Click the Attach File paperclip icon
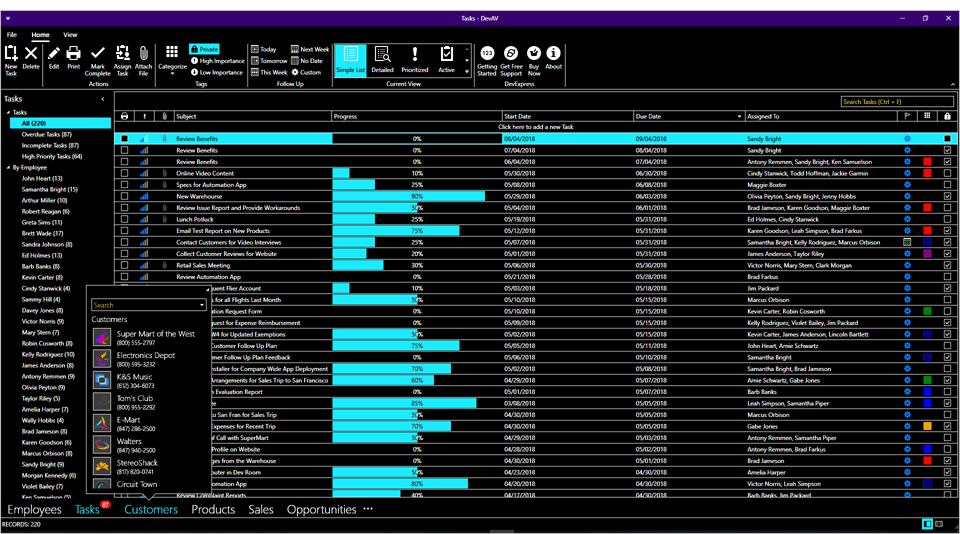The width and height of the screenshot is (960, 534). (x=144, y=54)
